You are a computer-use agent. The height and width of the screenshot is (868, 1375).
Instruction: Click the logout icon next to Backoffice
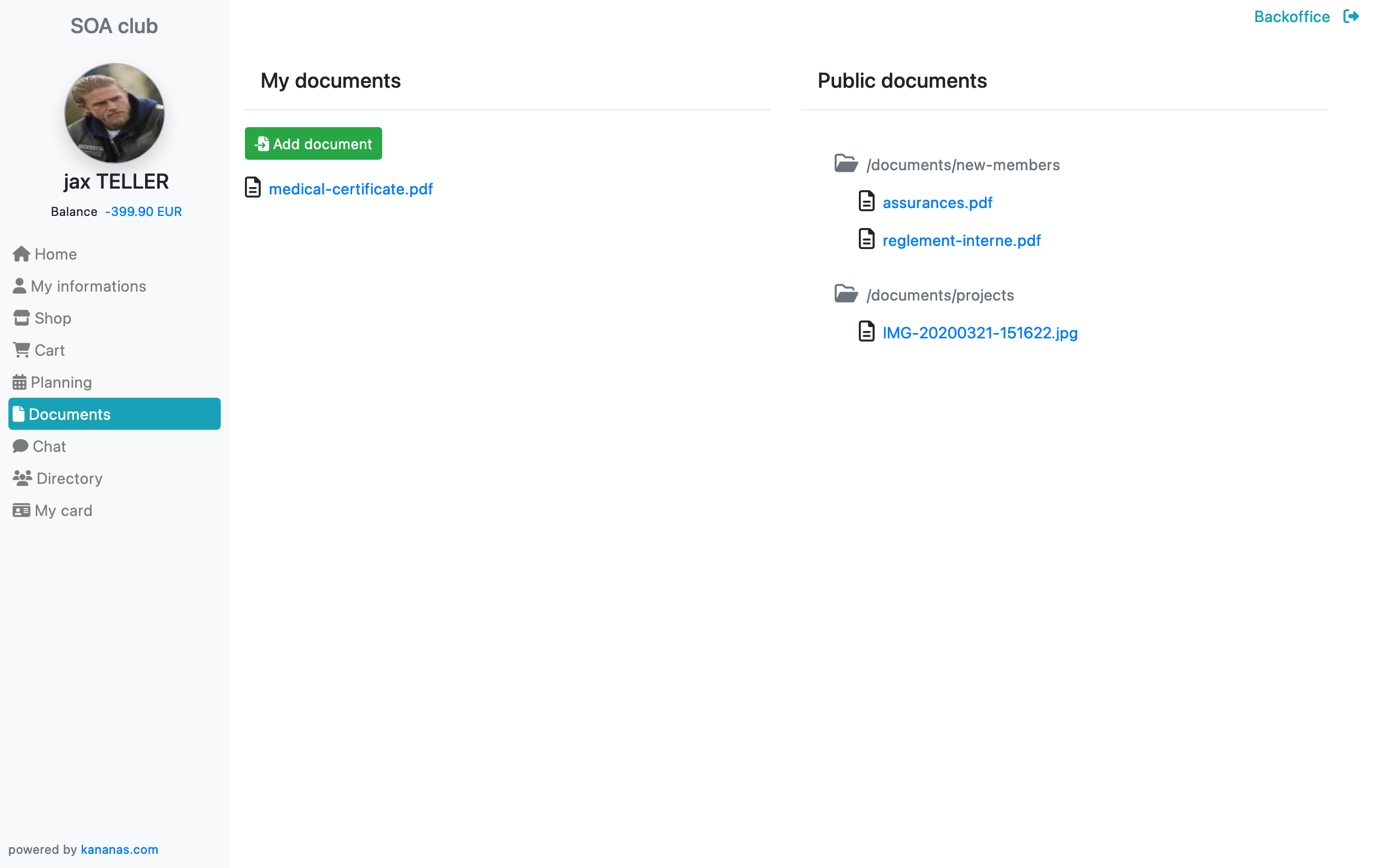[1350, 16]
